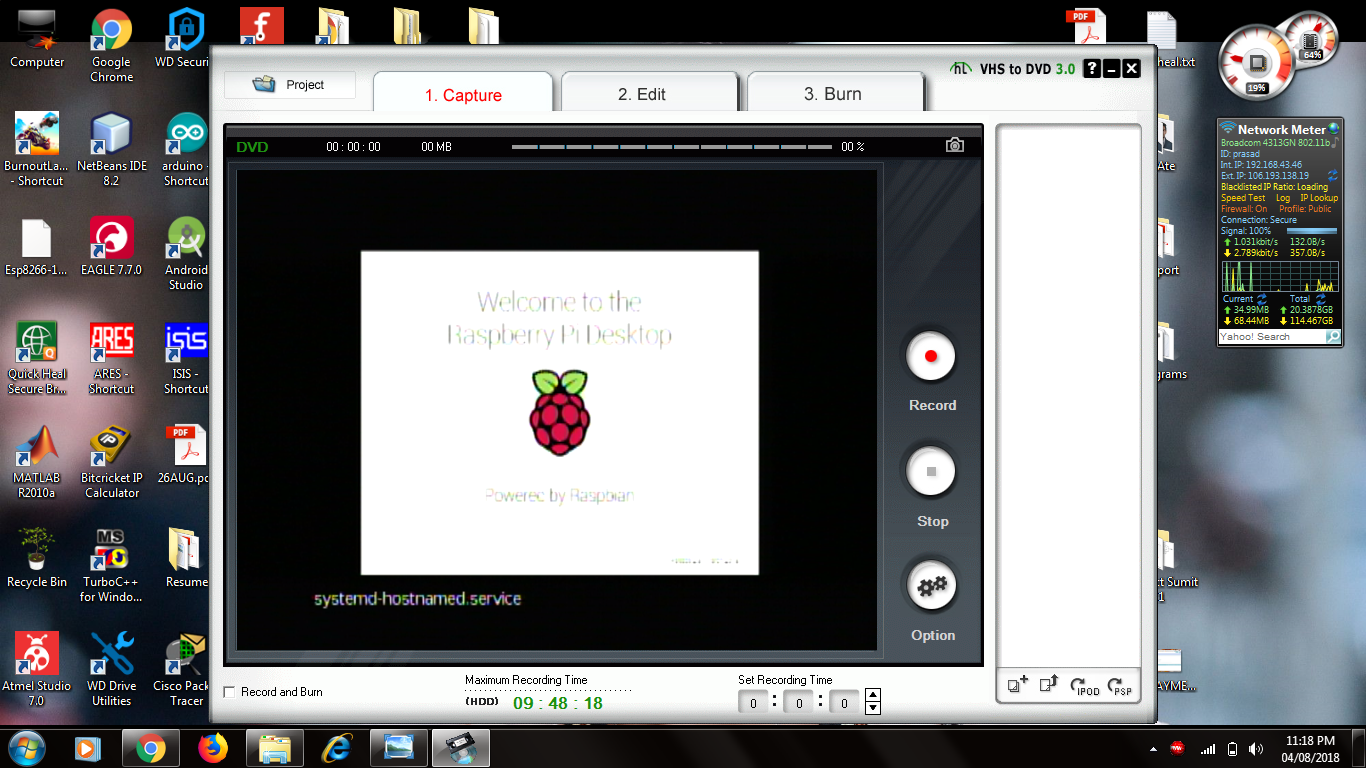Stop the capture with the Stop button
The image size is (1366, 768).
932,471
